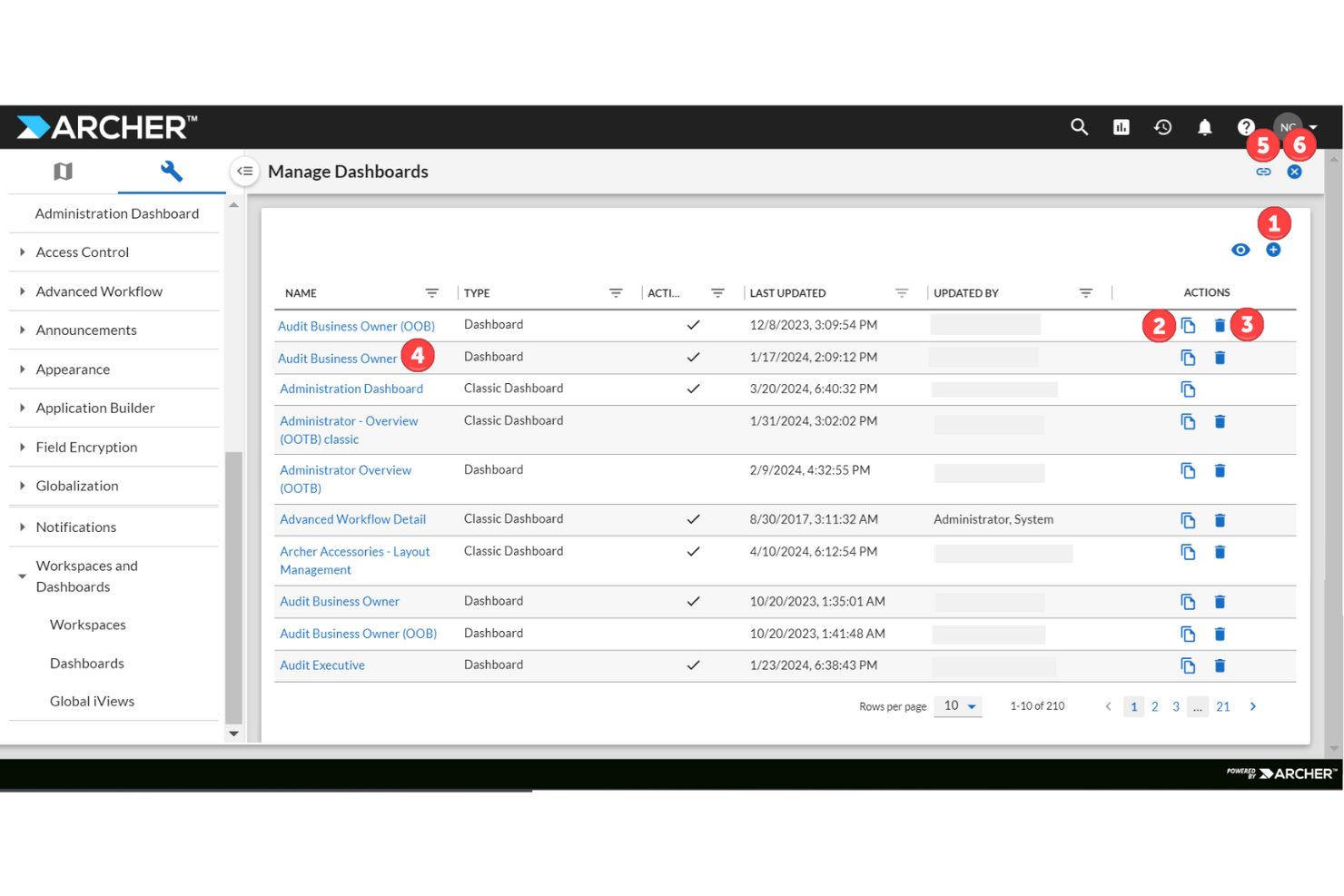Open the global search magnifier icon

coord(1079,127)
